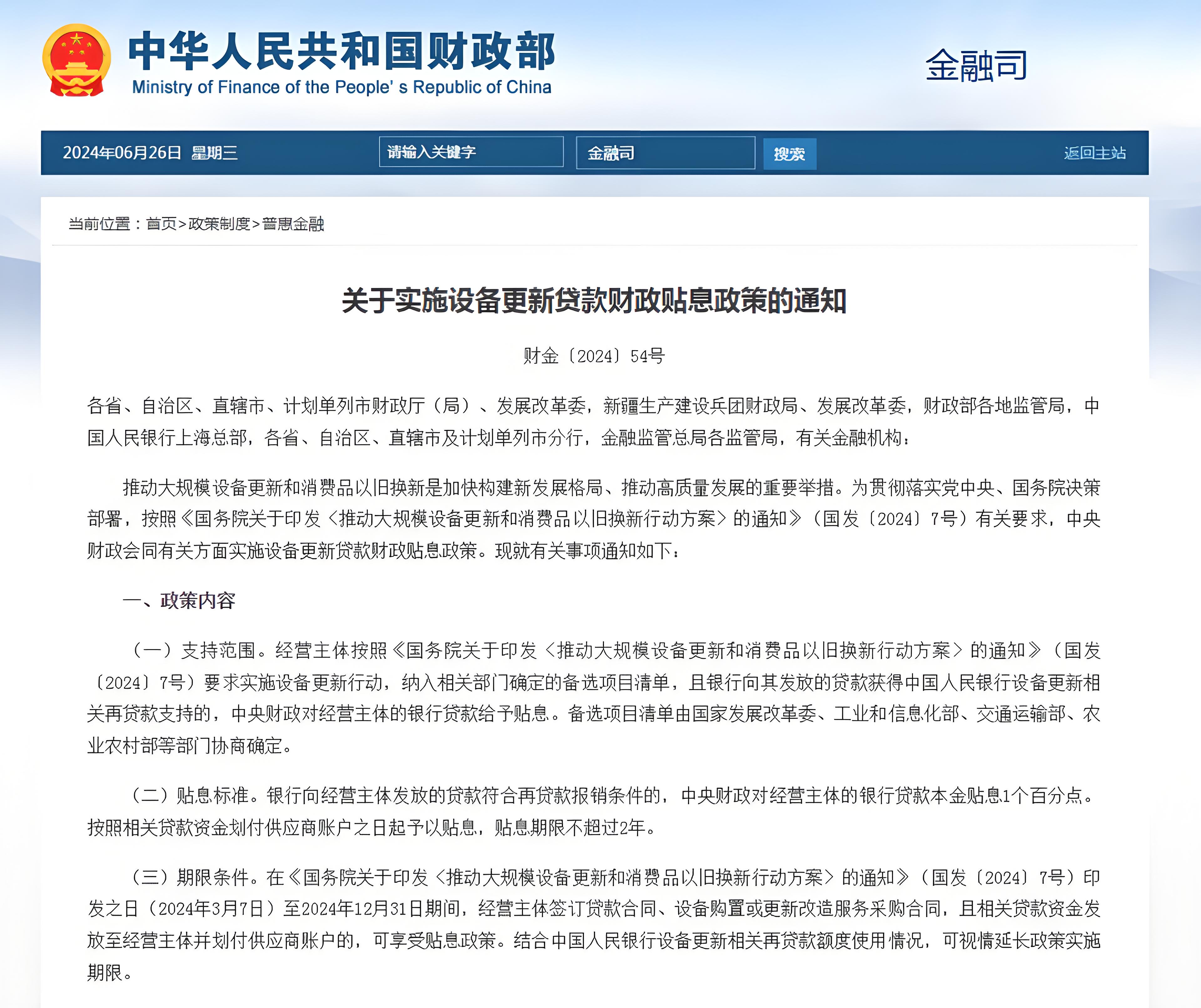Click the 返回主站 link

pyautogui.click(x=1095, y=153)
